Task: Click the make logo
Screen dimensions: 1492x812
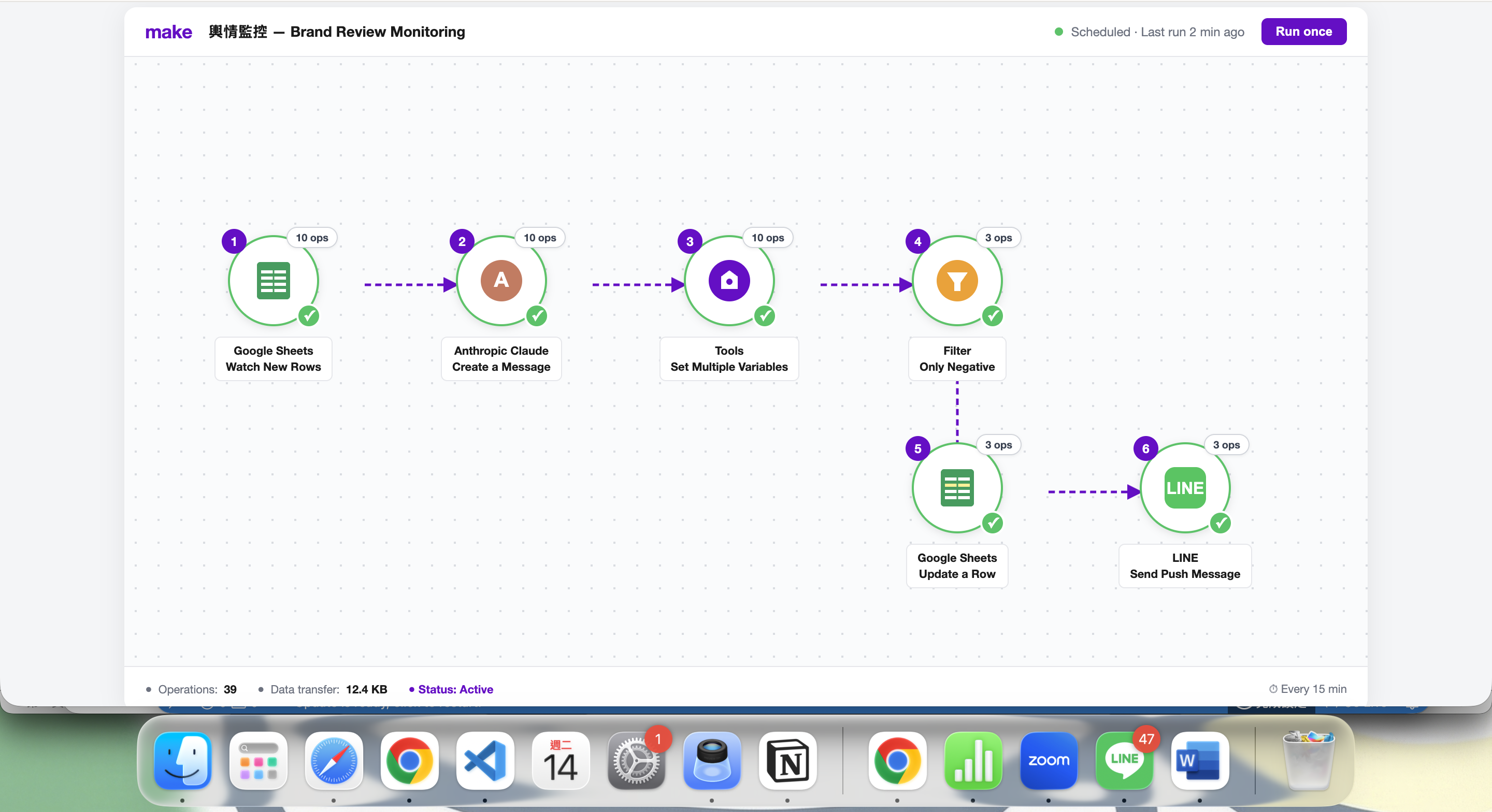Action: (168, 32)
